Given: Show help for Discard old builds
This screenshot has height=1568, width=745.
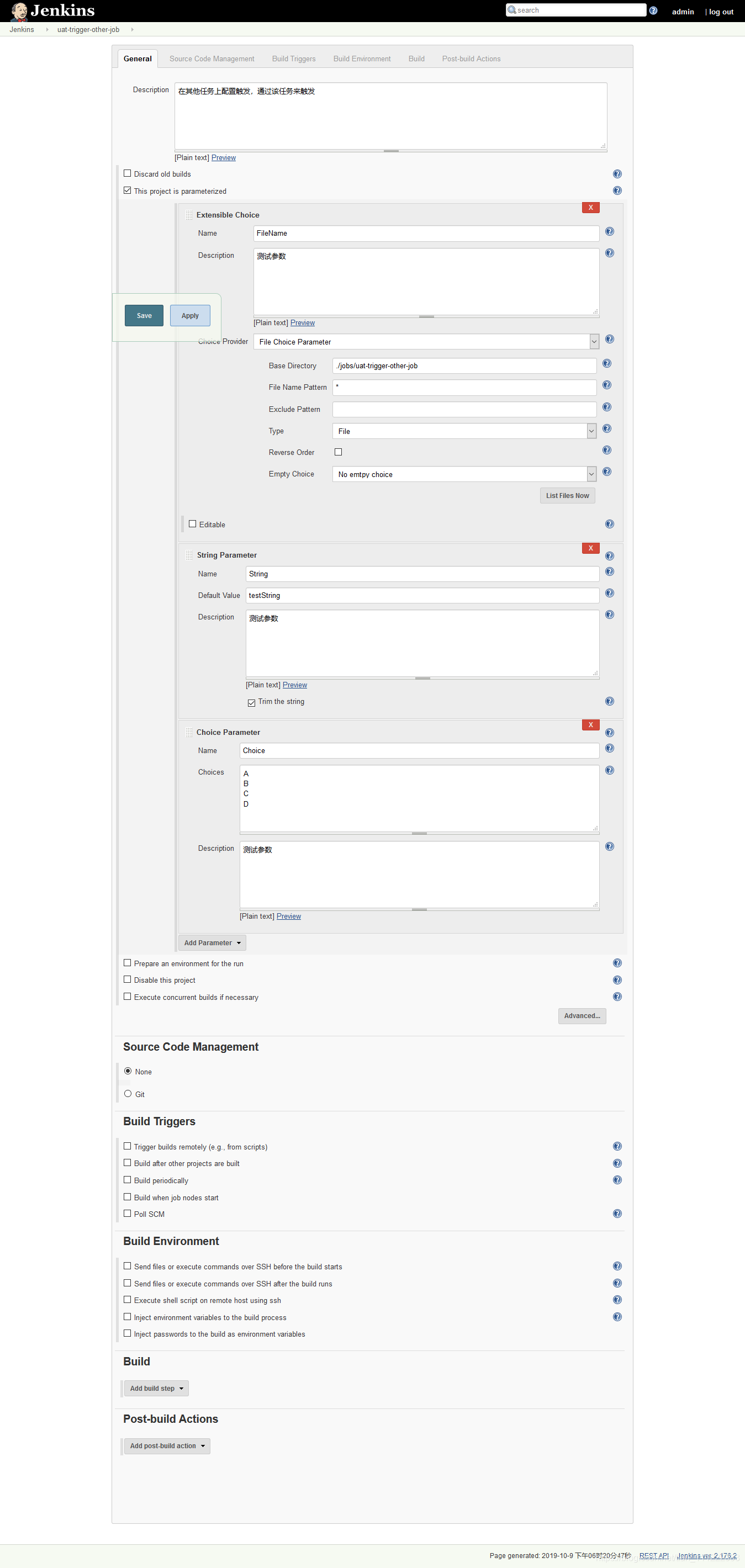Looking at the screenshot, I should (x=617, y=174).
